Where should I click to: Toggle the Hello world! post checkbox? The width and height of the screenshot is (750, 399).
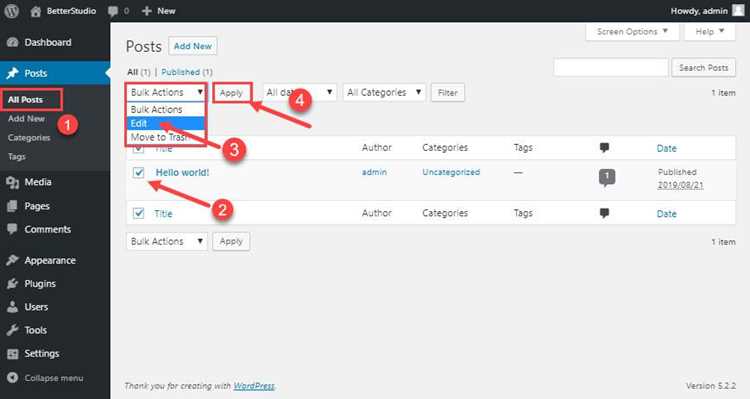(x=138, y=172)
